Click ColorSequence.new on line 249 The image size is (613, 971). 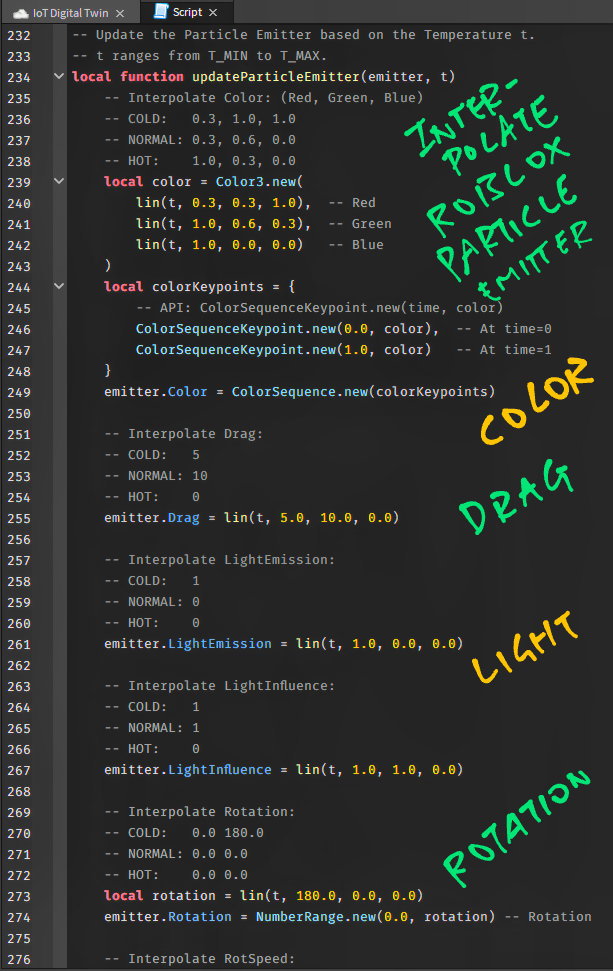300,392
